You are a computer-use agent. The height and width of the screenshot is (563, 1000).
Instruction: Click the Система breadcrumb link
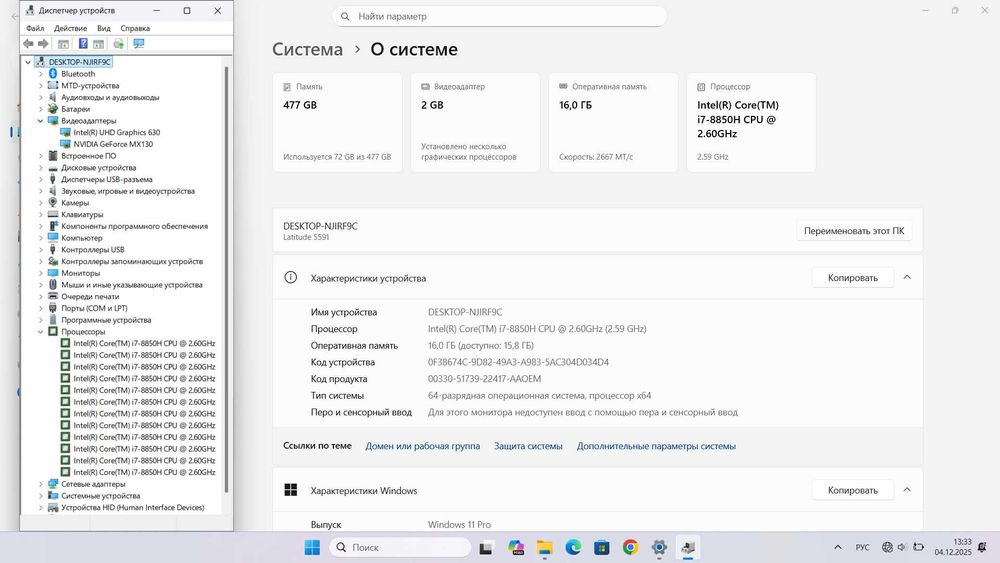307,49
